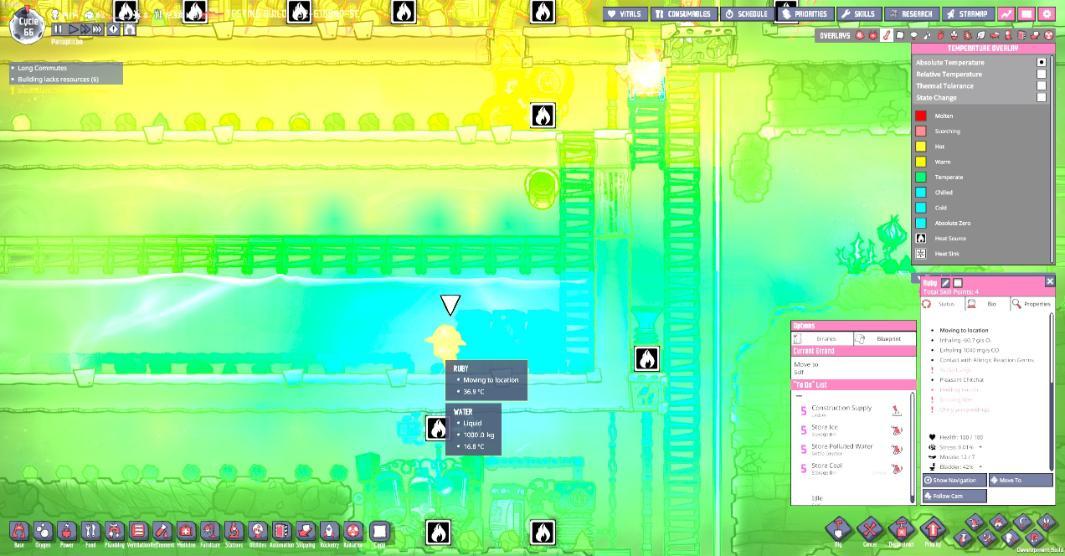This screenshot has width=1065, height=556.
Task: Open the Furniture build category
Action: click(x=210, y=531)
